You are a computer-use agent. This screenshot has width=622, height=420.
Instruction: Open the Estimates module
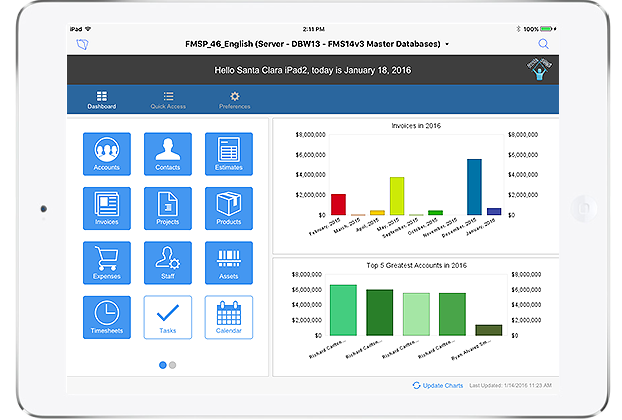point(229,154)
